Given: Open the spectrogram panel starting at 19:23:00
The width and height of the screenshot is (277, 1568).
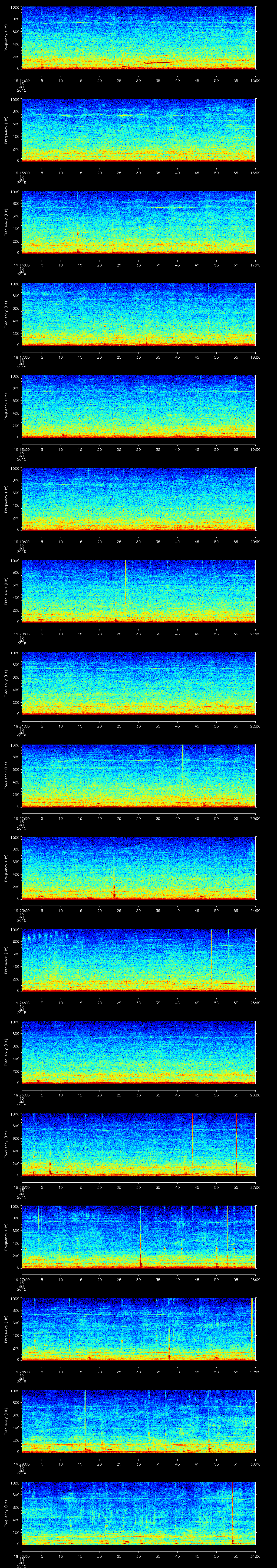Looking at the screenshot, I should coord(138,868).
